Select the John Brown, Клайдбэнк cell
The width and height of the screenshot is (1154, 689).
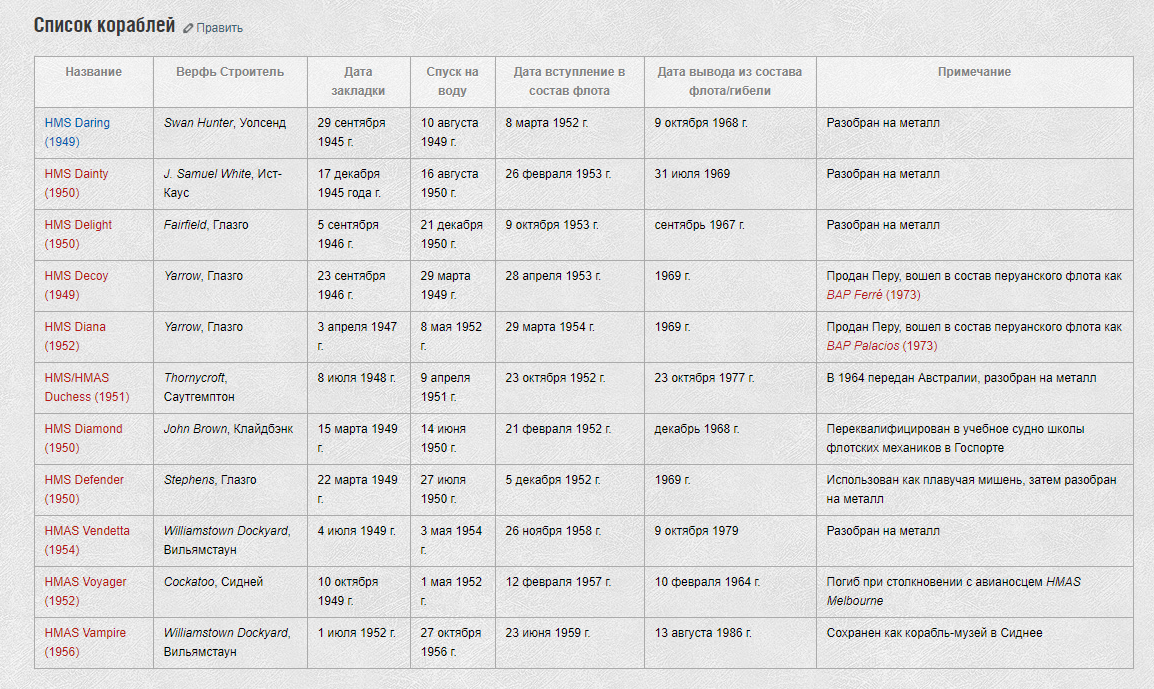click(230, 438)
